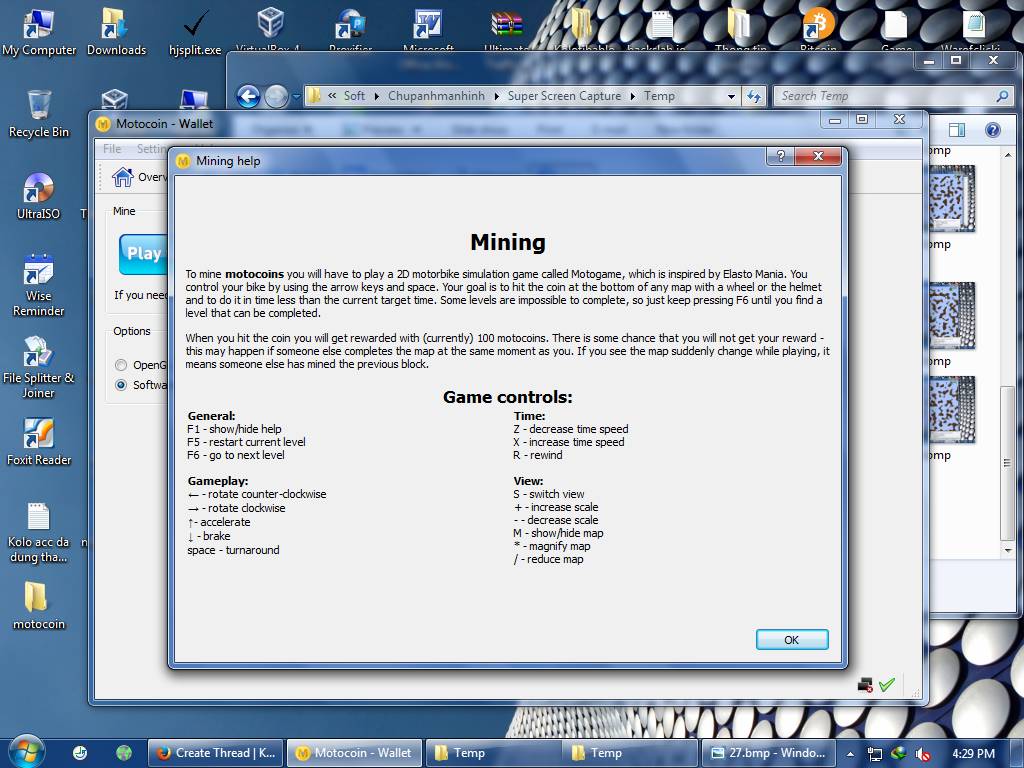Click the scroll up arrow in Explorer
1024x768 pixels.
[x=1007, y=155]
